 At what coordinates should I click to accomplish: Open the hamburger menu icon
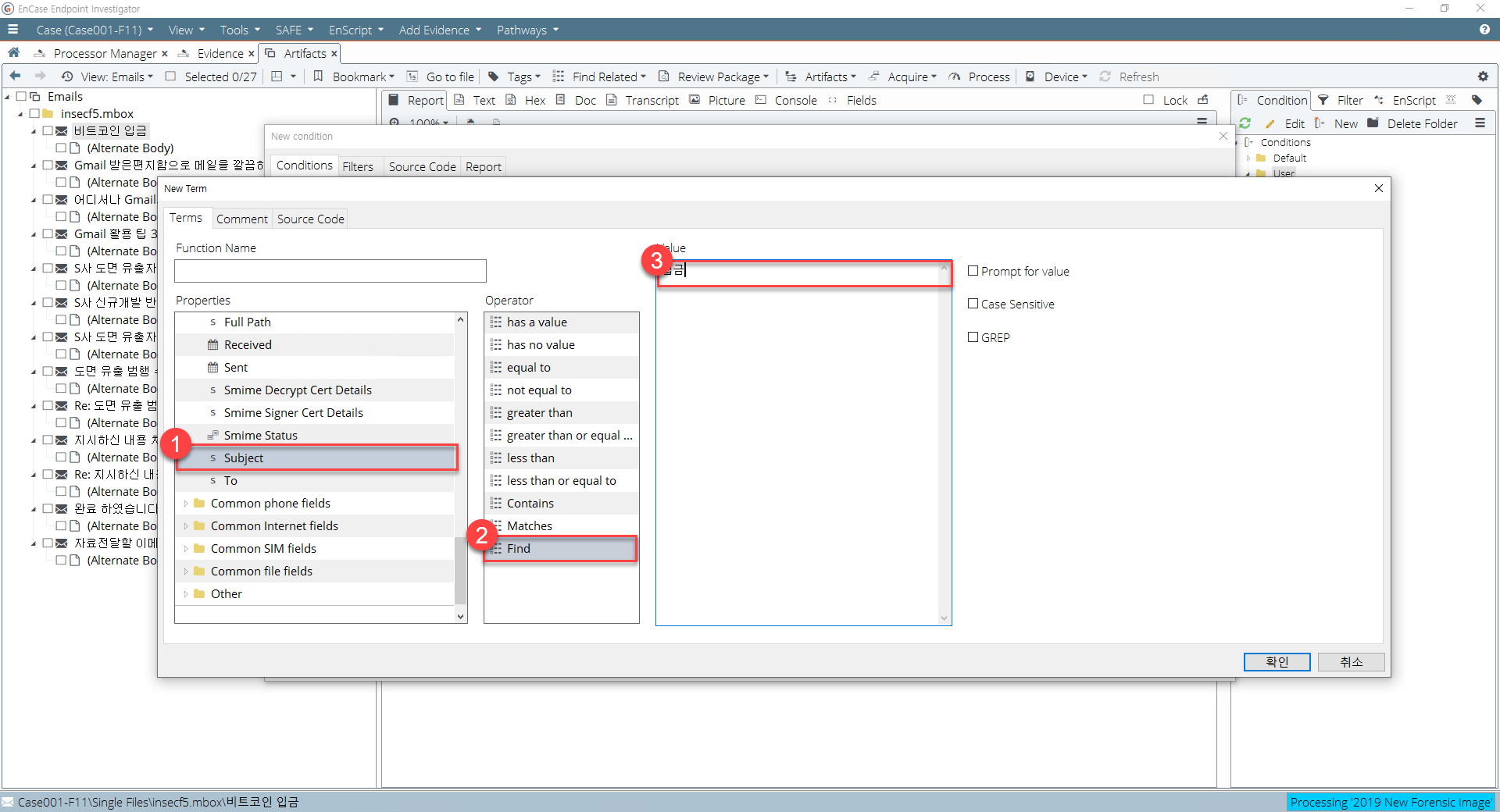pos(12,30)
